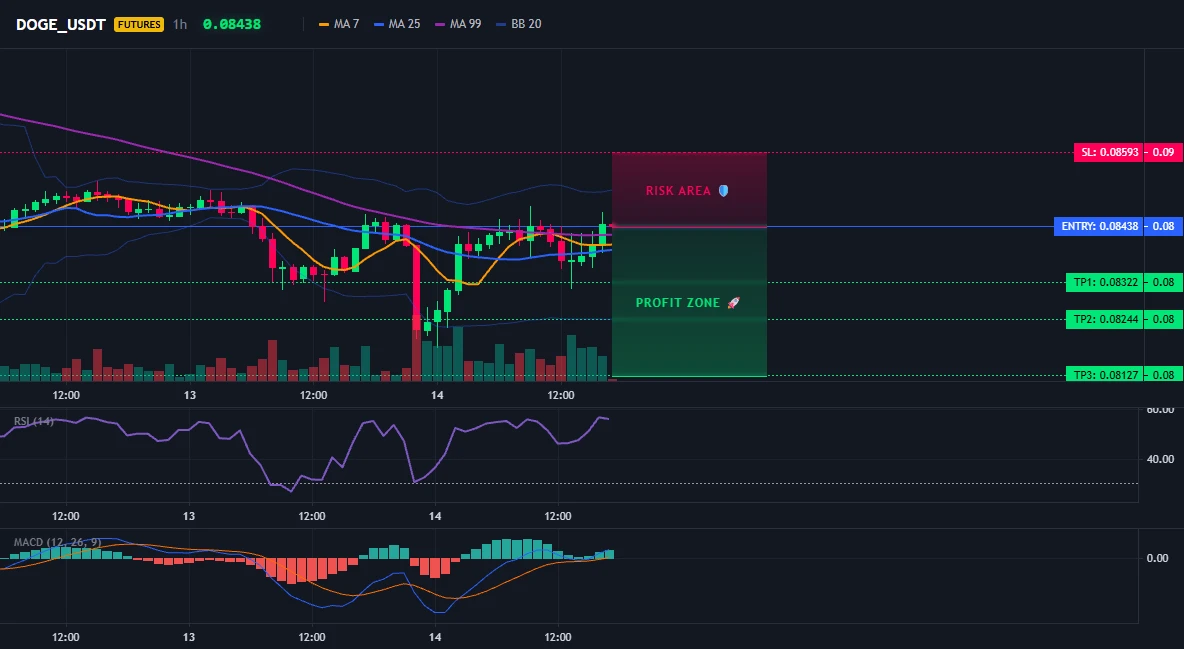Screen dimensions: 1184x649
Task: Click the RSI (14) indicator label
Action: [x=33, y=421]
